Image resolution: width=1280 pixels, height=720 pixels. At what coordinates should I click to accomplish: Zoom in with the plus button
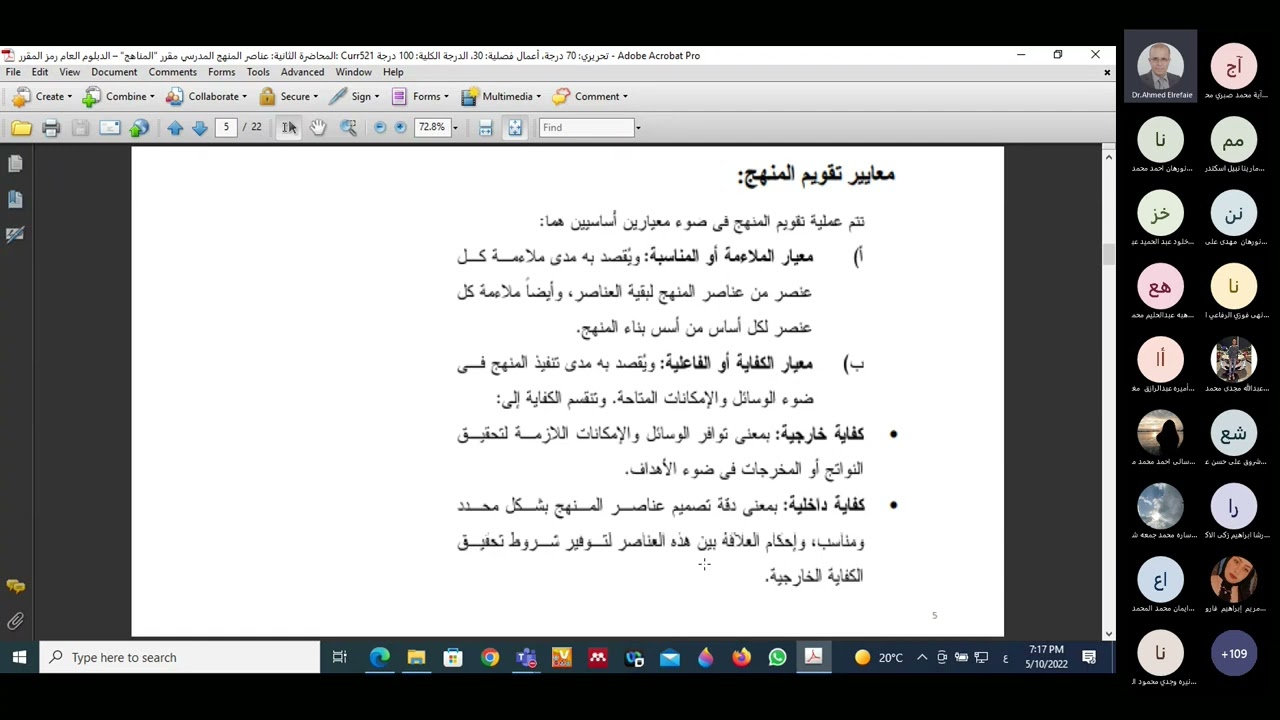click(401, 128)
